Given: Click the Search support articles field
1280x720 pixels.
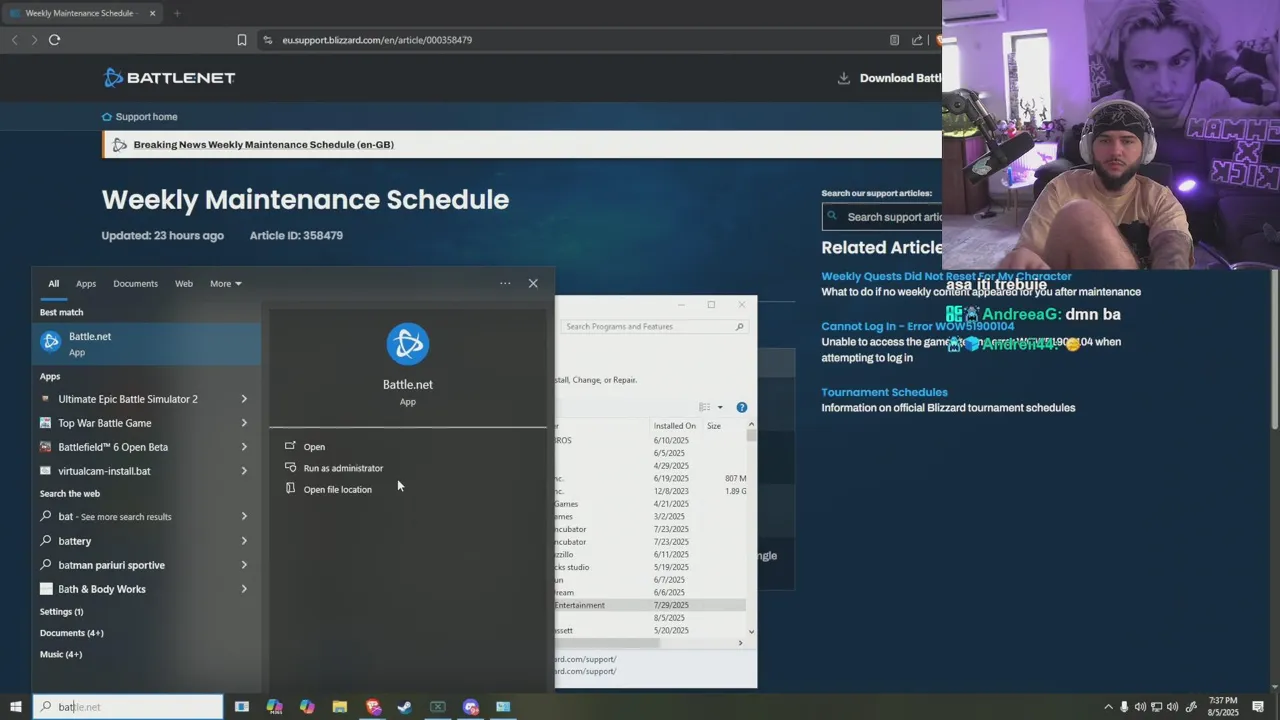Looking at the screenshot, I should pos(882,217).
